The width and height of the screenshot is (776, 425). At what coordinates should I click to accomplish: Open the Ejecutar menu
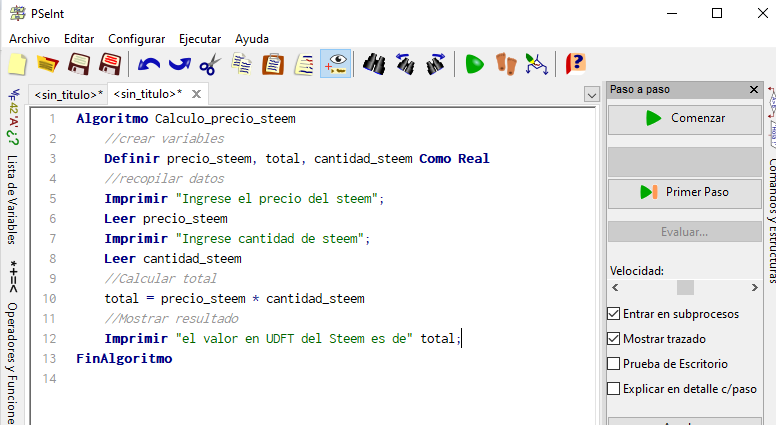click(200, 39)
